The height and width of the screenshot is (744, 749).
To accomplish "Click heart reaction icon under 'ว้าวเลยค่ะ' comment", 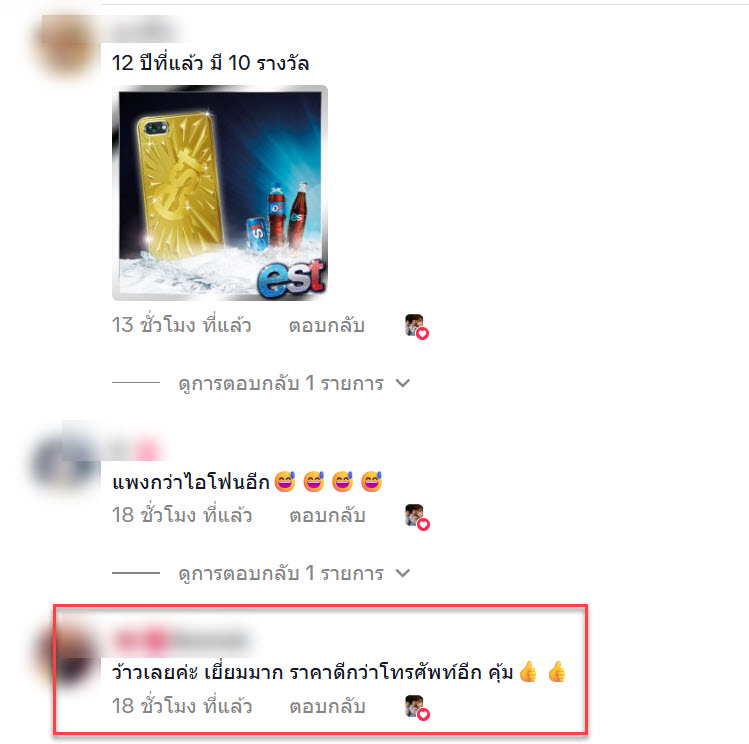I will (x=417, y=707).
